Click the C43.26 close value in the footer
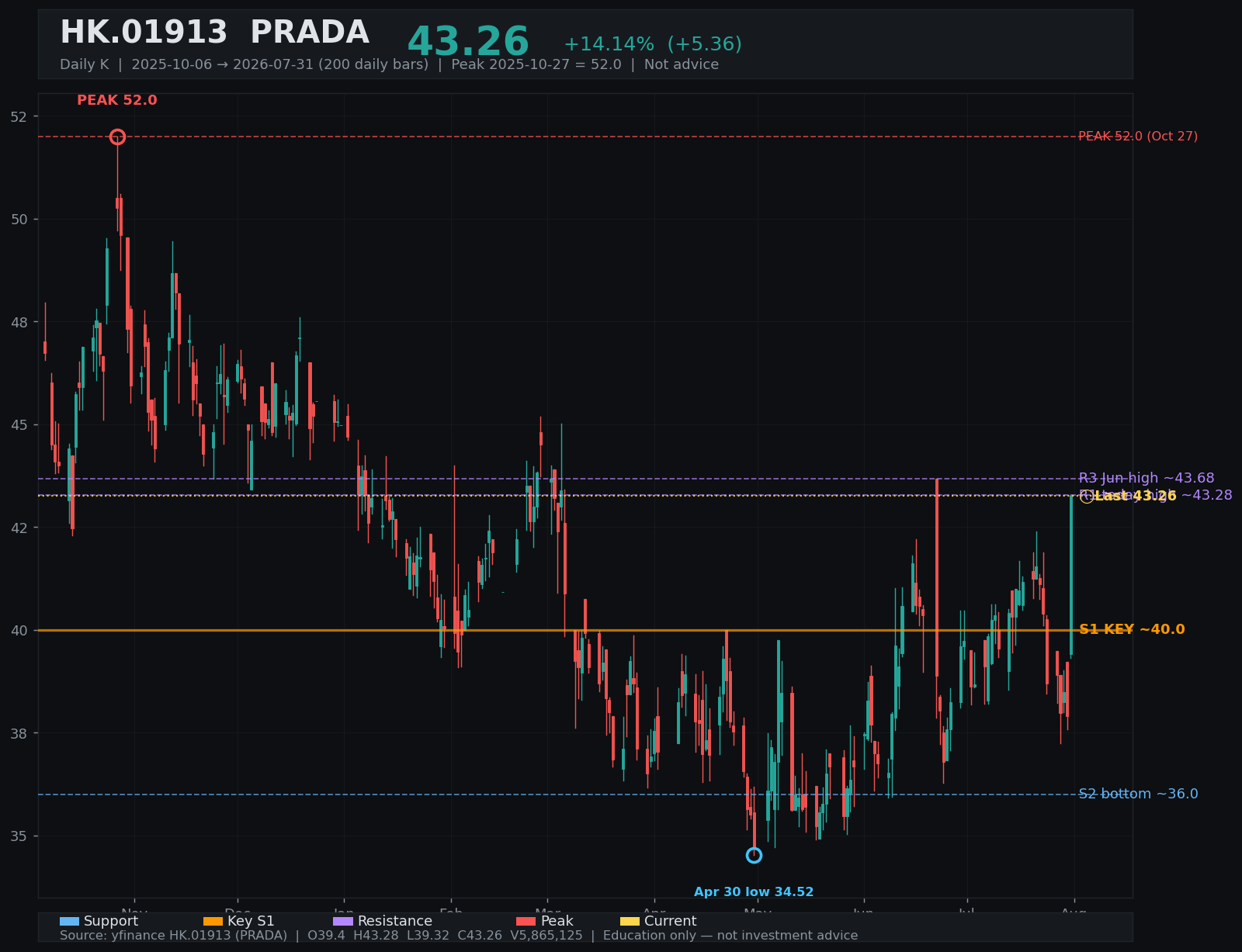The width and height of the screenshot is (1242, 952). [480, 936]
